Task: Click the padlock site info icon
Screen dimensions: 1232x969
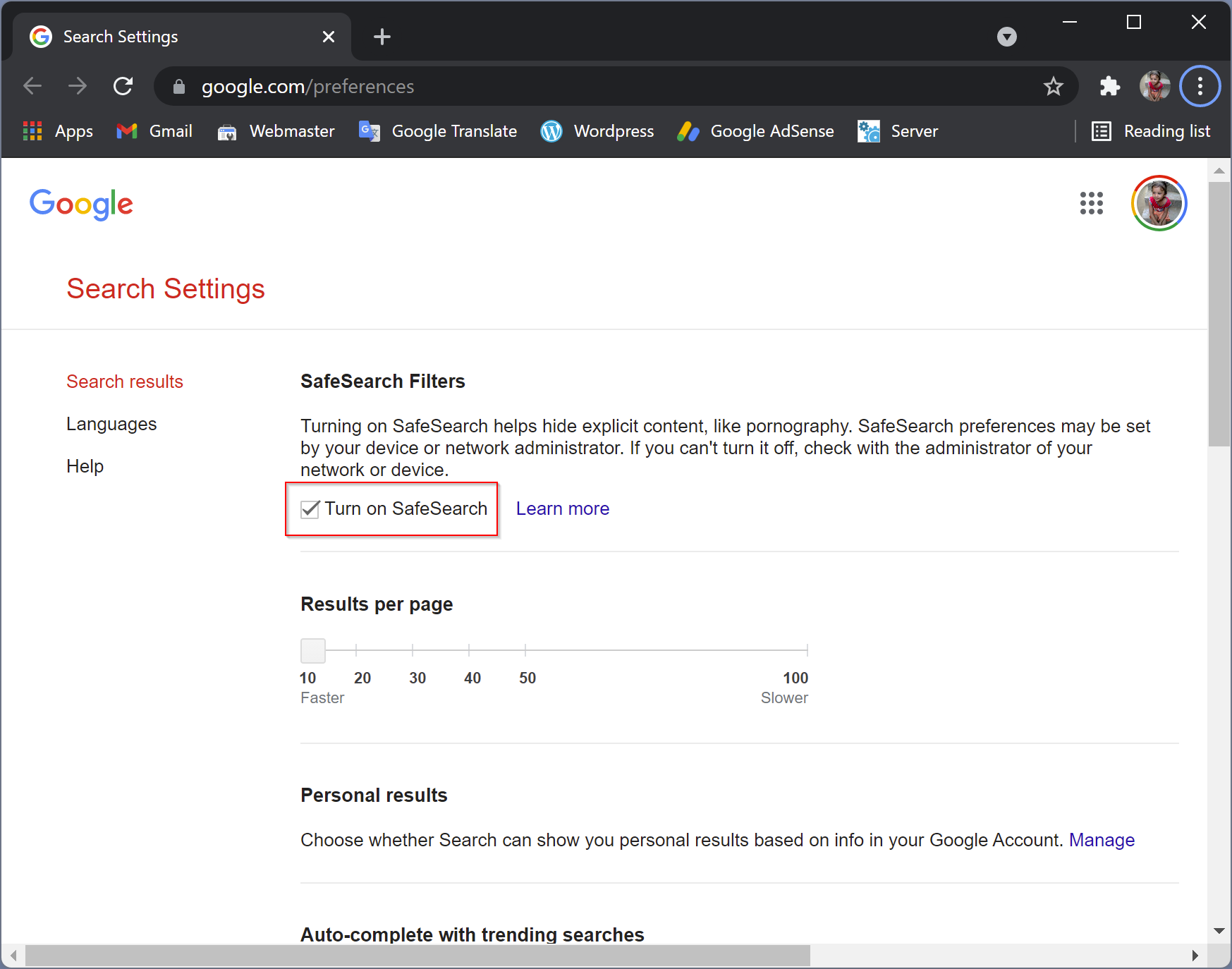Action: [x=178, y=86]
